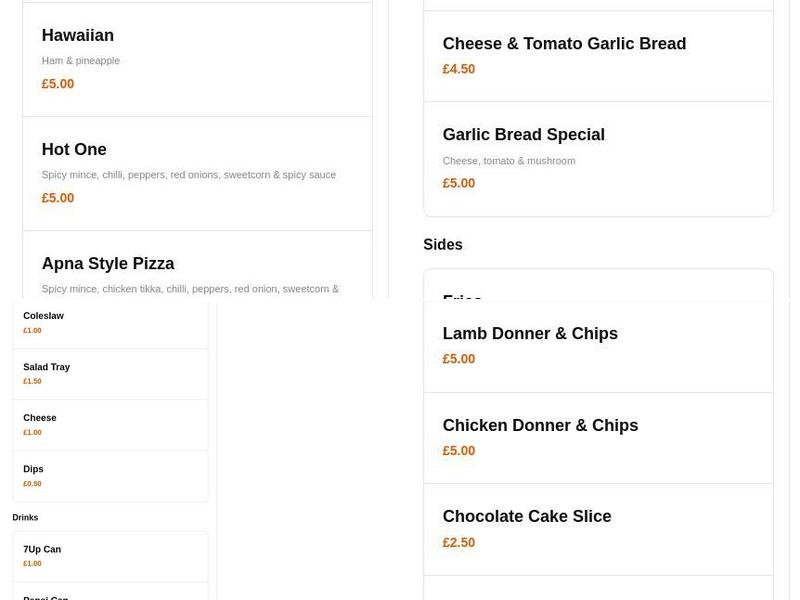
Task: Select Cheese & Tomato Garlic Bread
Action: pos(564,43)
